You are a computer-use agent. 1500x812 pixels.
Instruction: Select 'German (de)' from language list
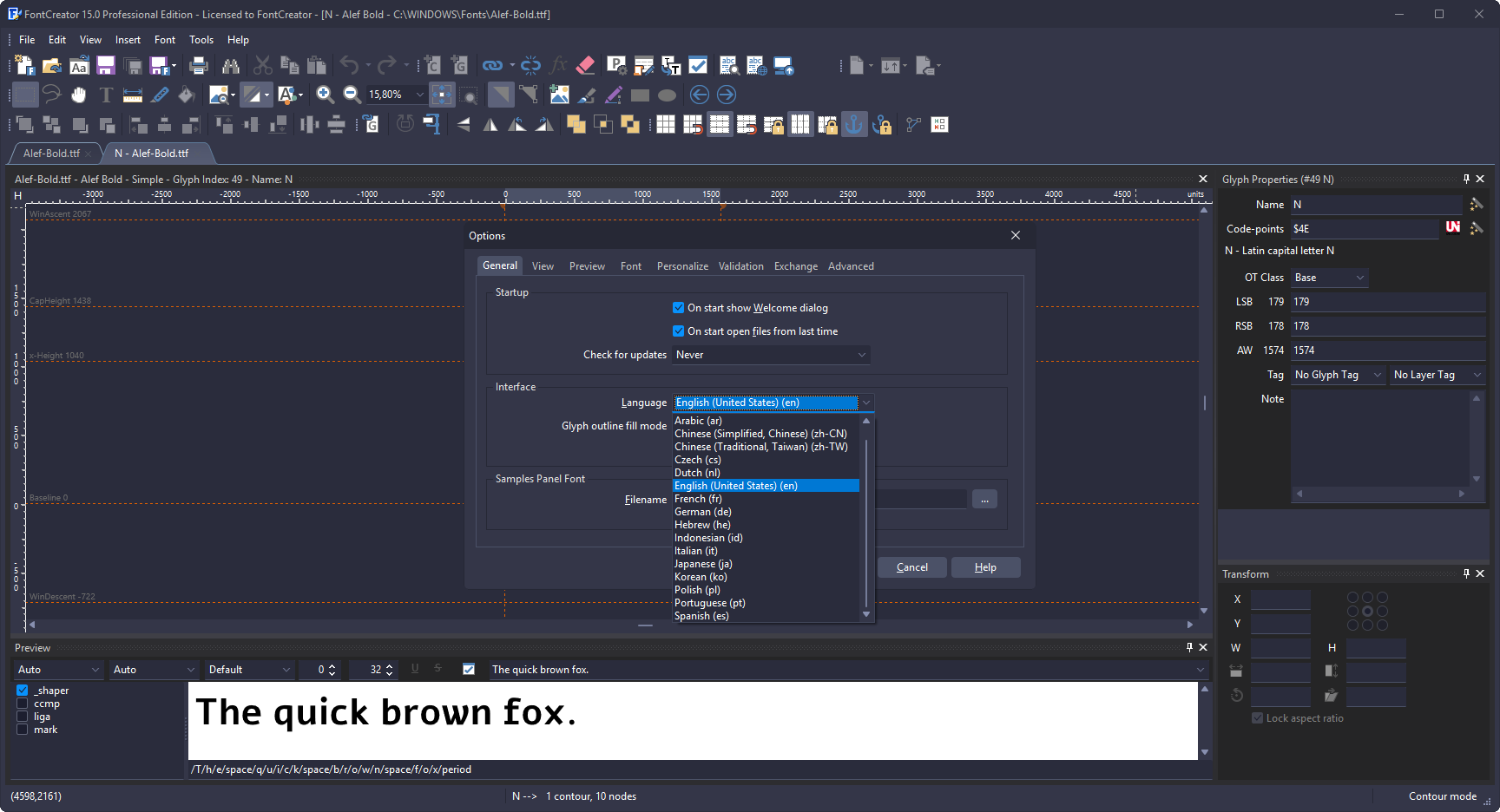pos(703,512)
